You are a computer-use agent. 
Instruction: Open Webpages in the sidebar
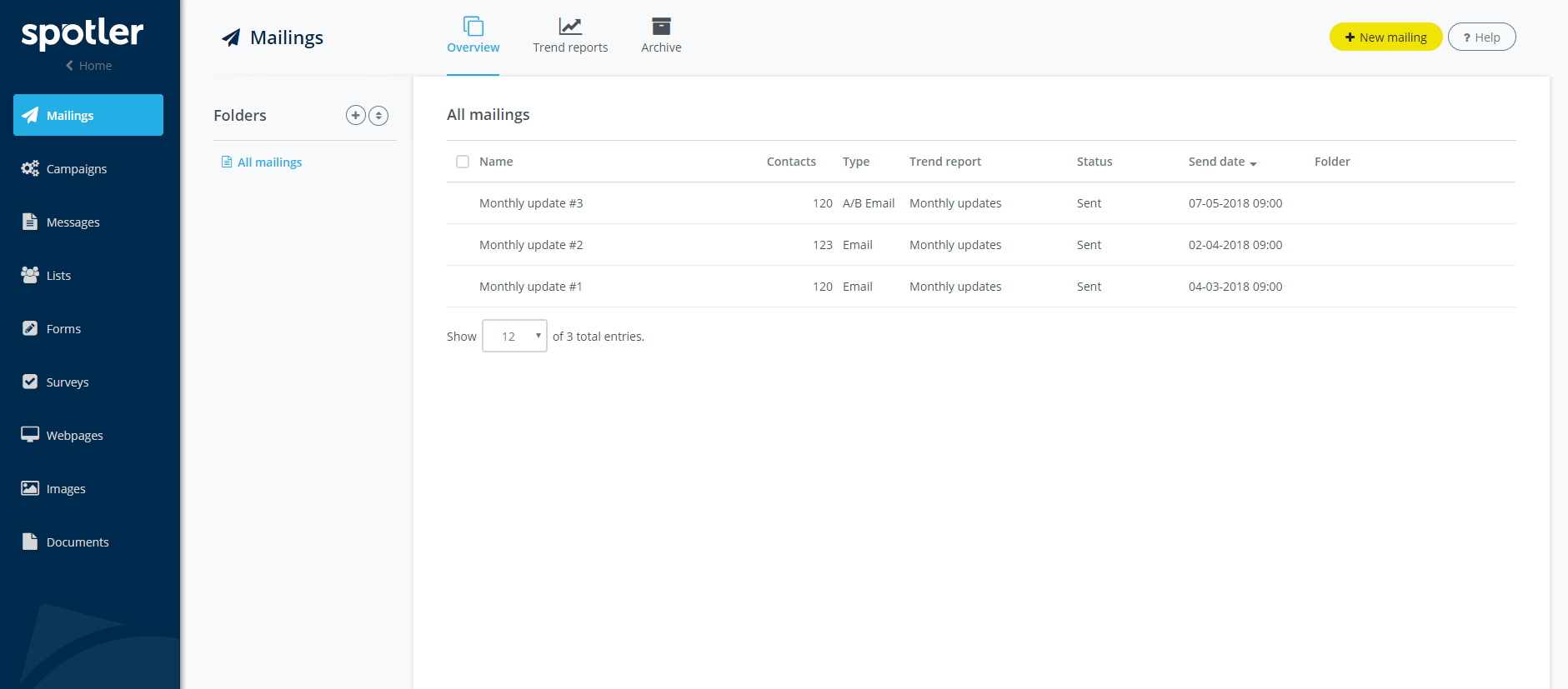tap(74, 436)
